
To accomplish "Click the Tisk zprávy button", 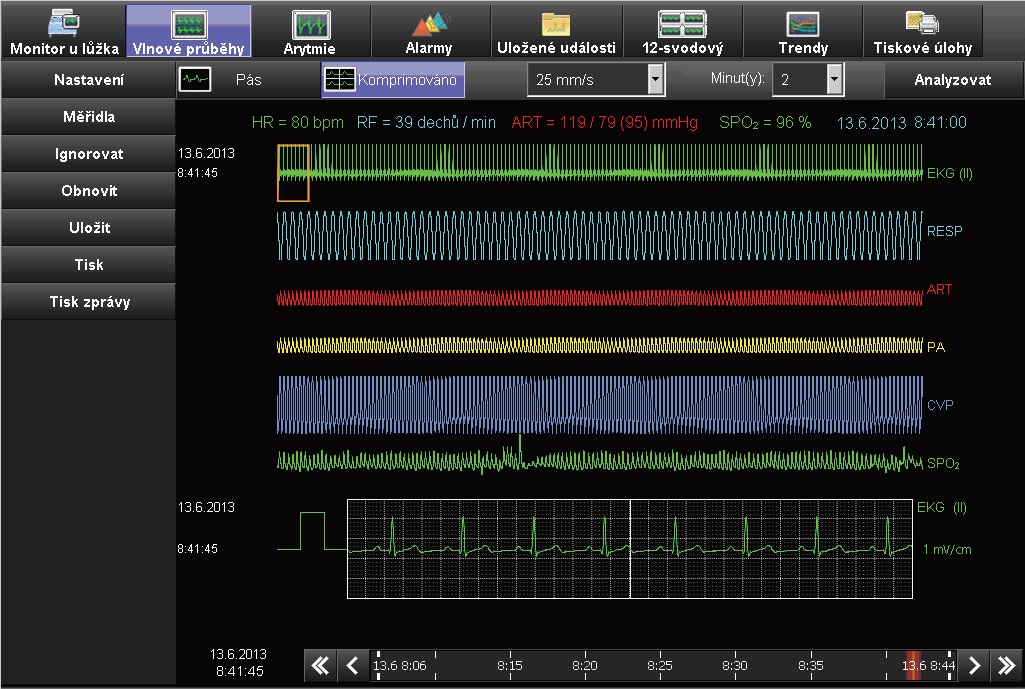I will 88,302.
